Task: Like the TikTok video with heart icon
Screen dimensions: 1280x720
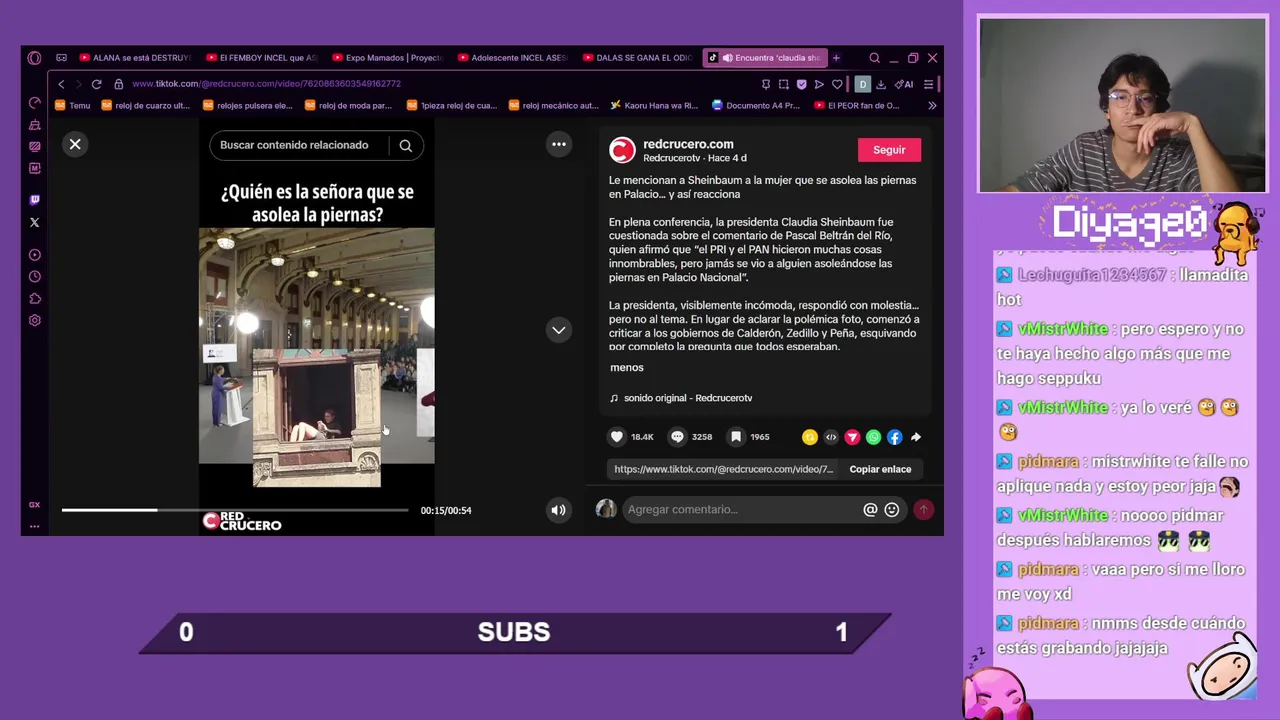Action: (617, 437)
